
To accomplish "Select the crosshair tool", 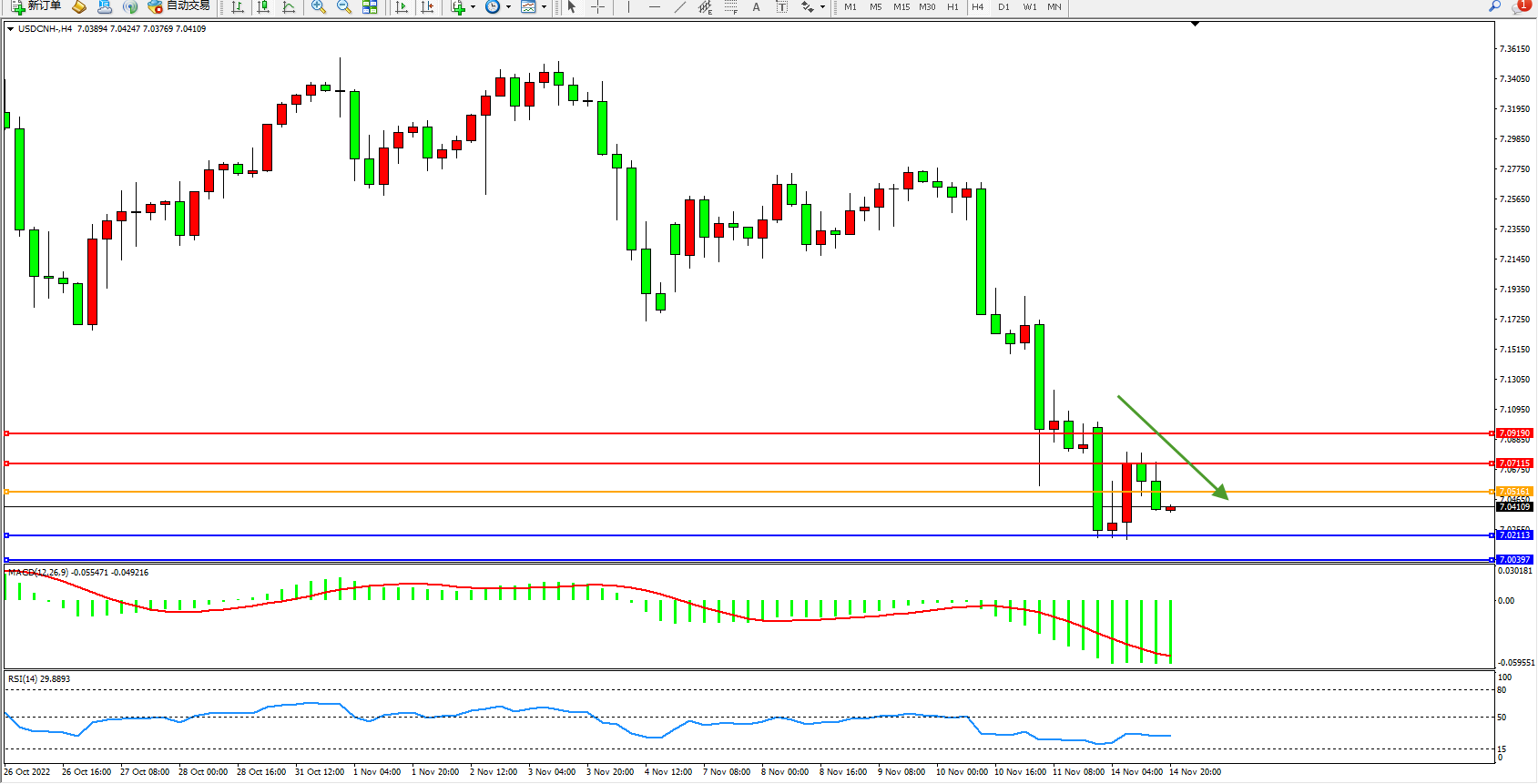I will [x=597, y=6].
